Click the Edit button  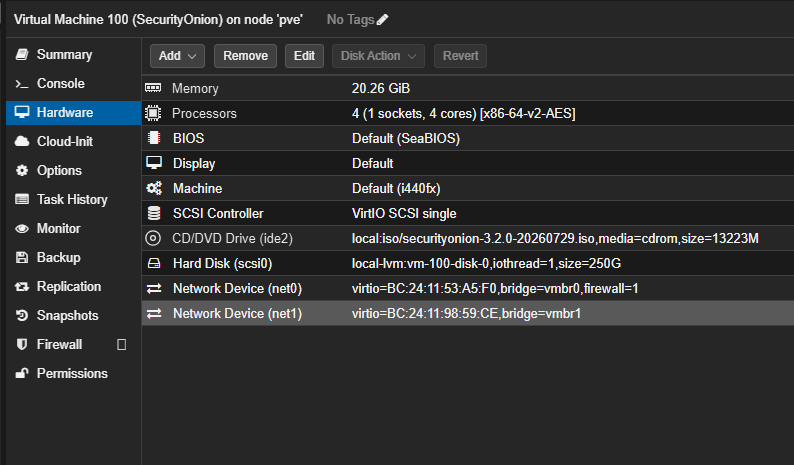(x=304, y=56)
